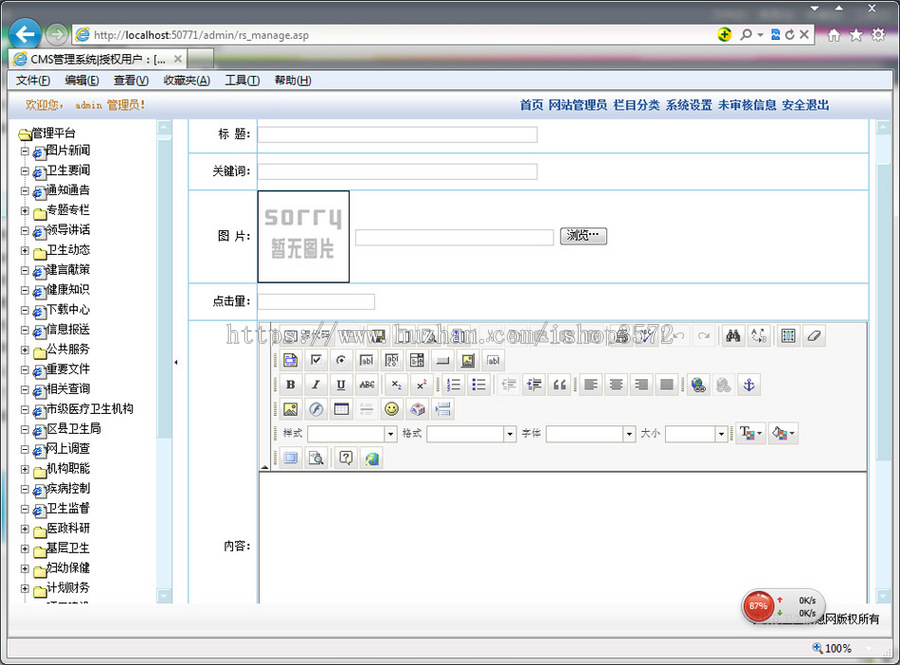
Task: Align text left
Action: (x=591, y=385)
